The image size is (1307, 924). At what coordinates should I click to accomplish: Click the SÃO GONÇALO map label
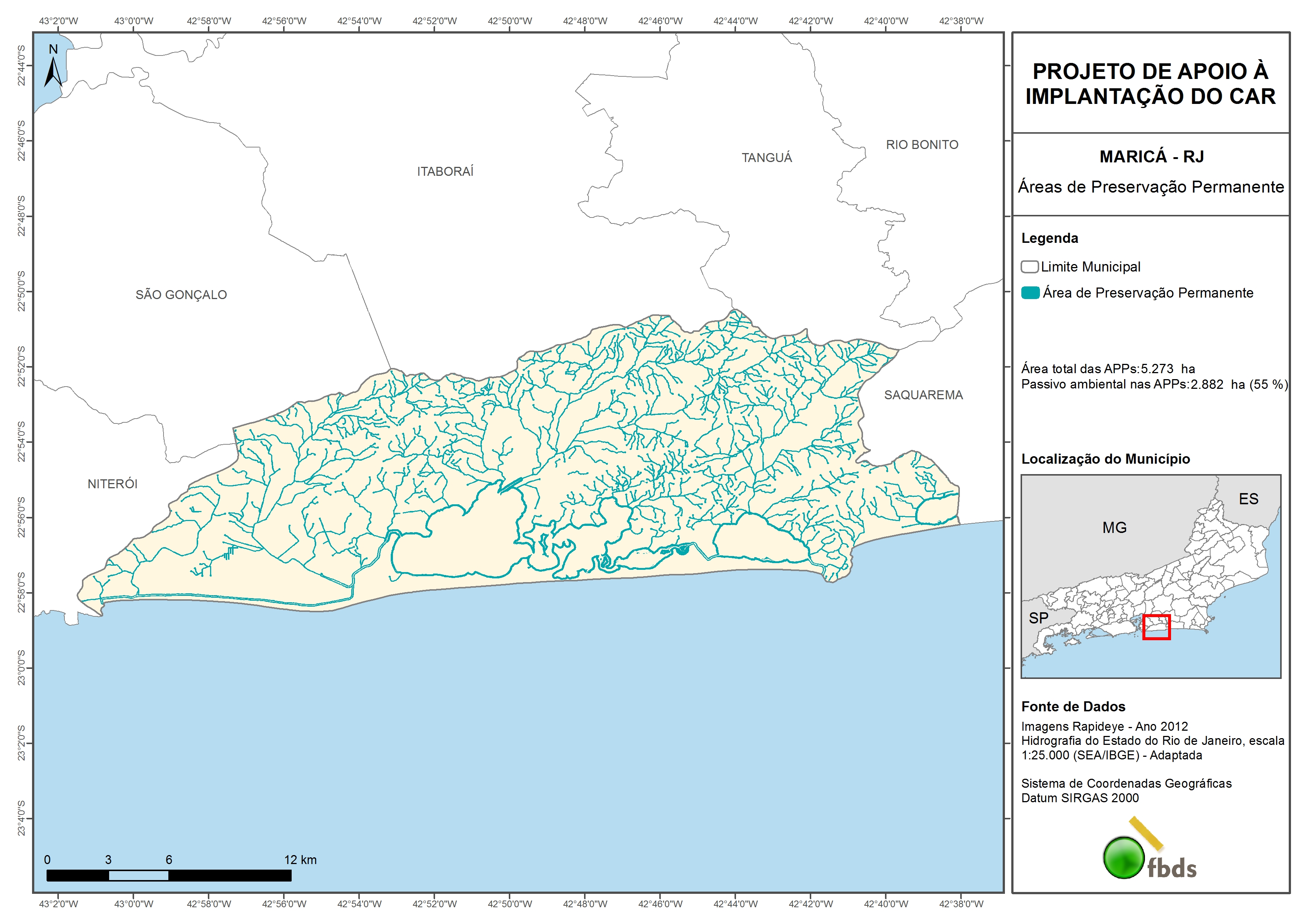click(x=181, y=294)
